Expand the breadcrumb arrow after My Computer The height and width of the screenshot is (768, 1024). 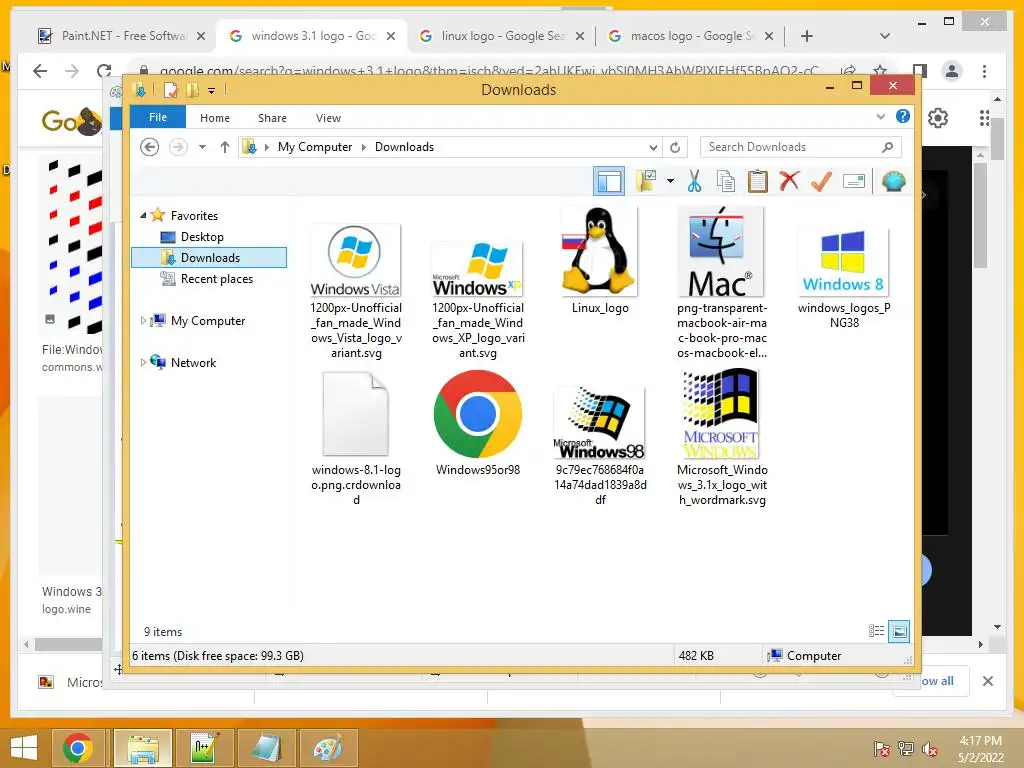coord(364,147)
